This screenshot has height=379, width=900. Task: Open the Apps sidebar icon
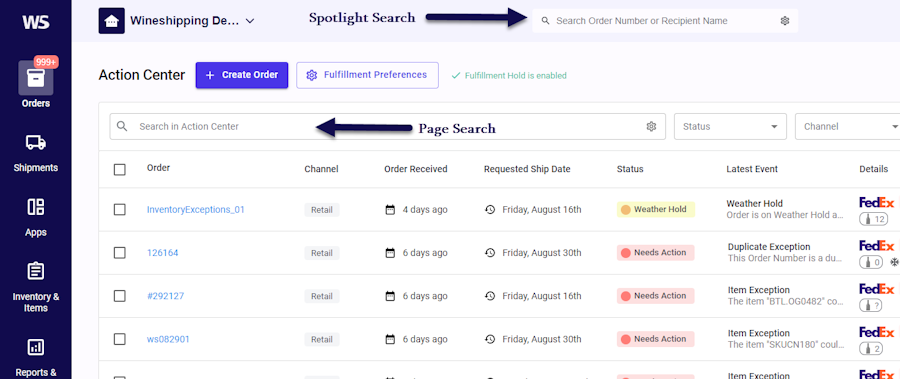coord(36,207)
